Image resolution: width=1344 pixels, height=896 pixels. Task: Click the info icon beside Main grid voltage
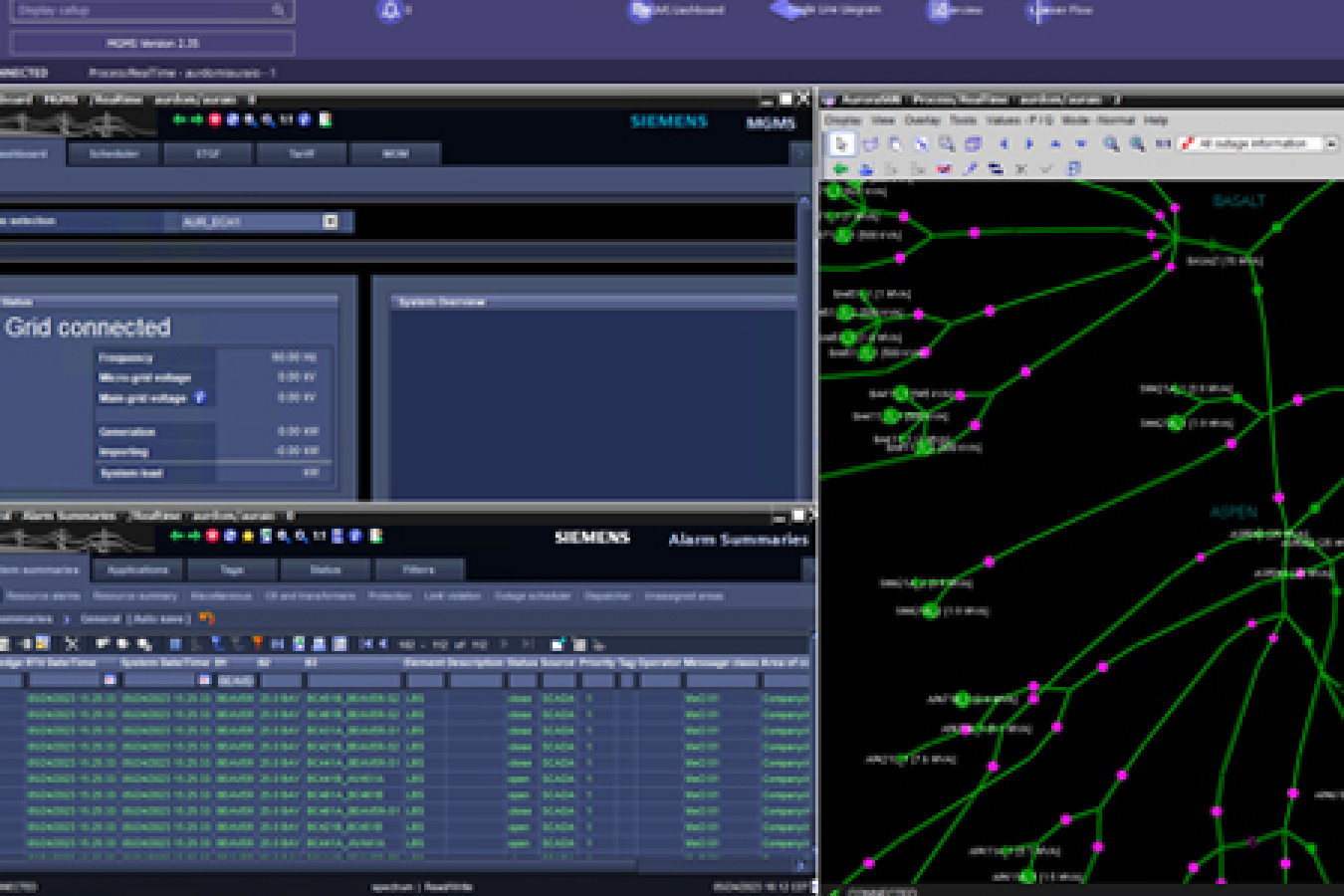point(200,397)
